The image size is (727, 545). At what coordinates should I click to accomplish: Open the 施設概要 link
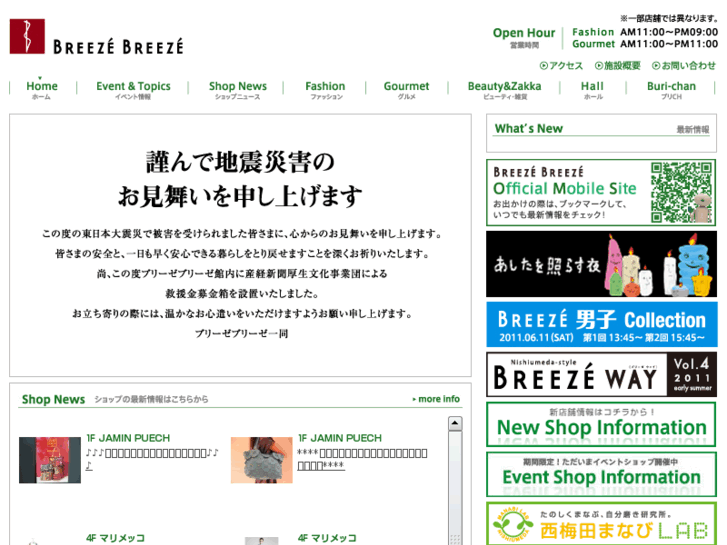(x=618, y=66)
